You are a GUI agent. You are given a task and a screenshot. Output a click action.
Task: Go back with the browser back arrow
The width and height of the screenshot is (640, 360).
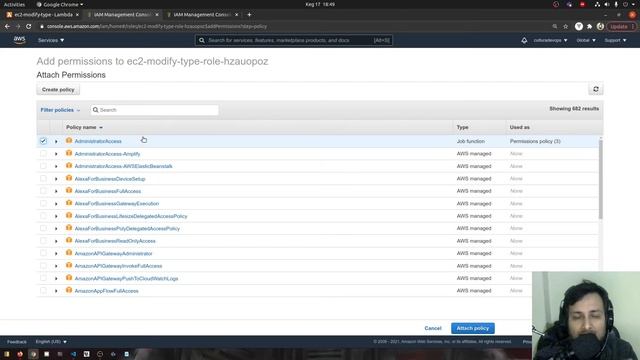pyautogui.click(x=7, y=26)
